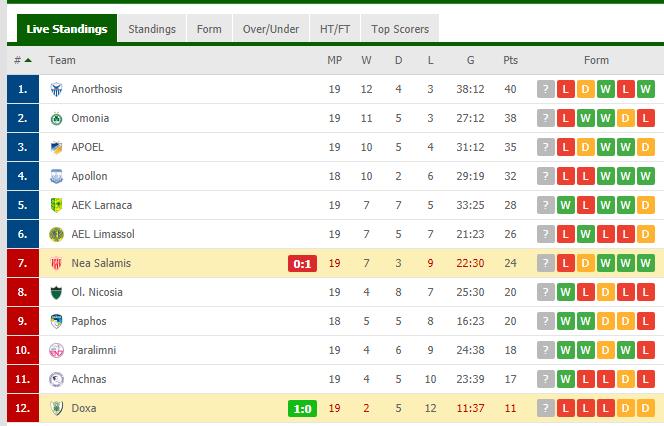Click the AEL Limassol club crest icon
The image size is (664, 426).
tap(56, 234)
